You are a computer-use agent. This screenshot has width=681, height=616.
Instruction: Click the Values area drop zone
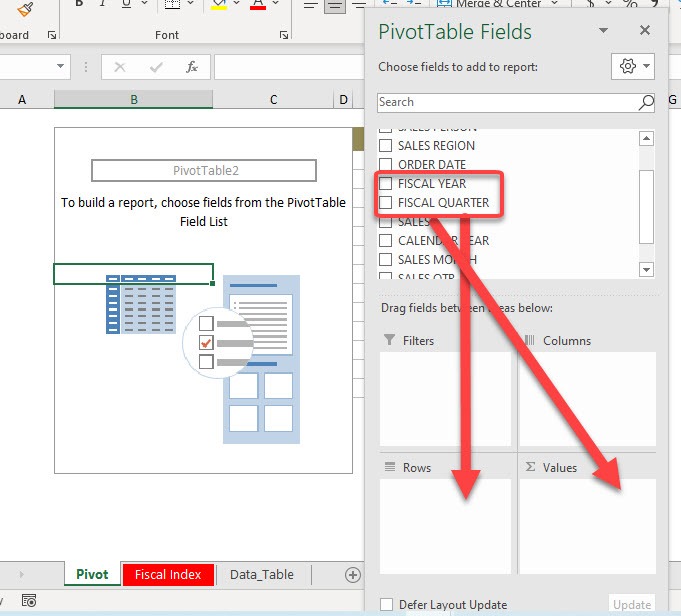588,526
